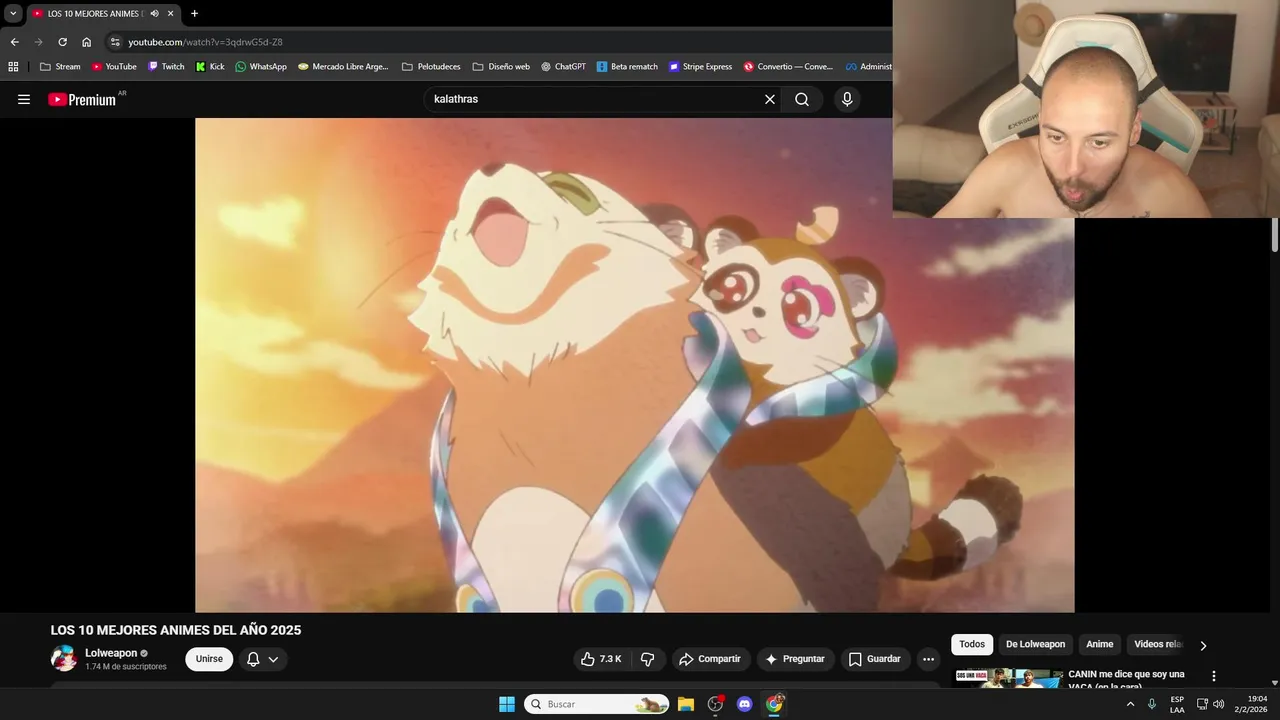Clear the search text with X

point(770,99)
